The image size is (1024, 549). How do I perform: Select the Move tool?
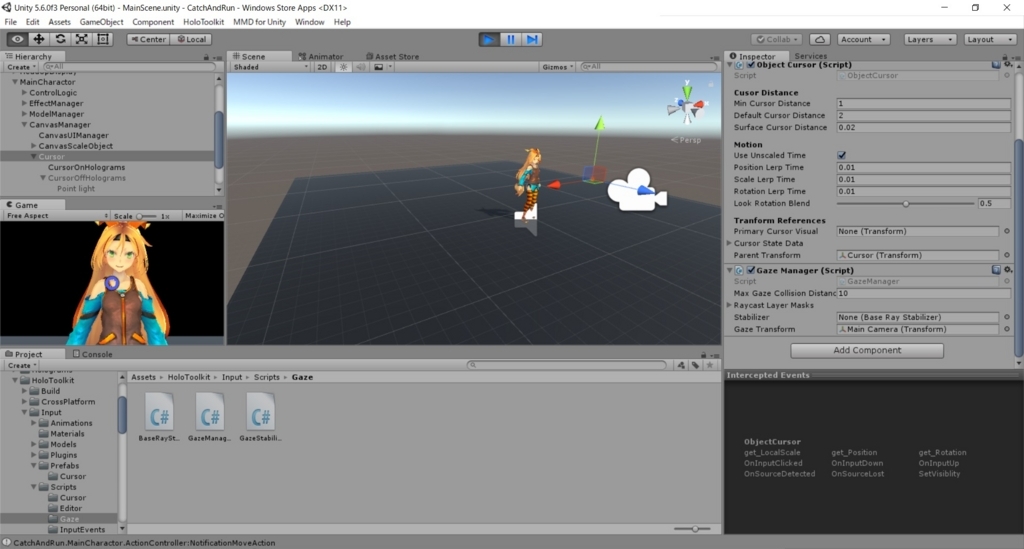point(39,39)
